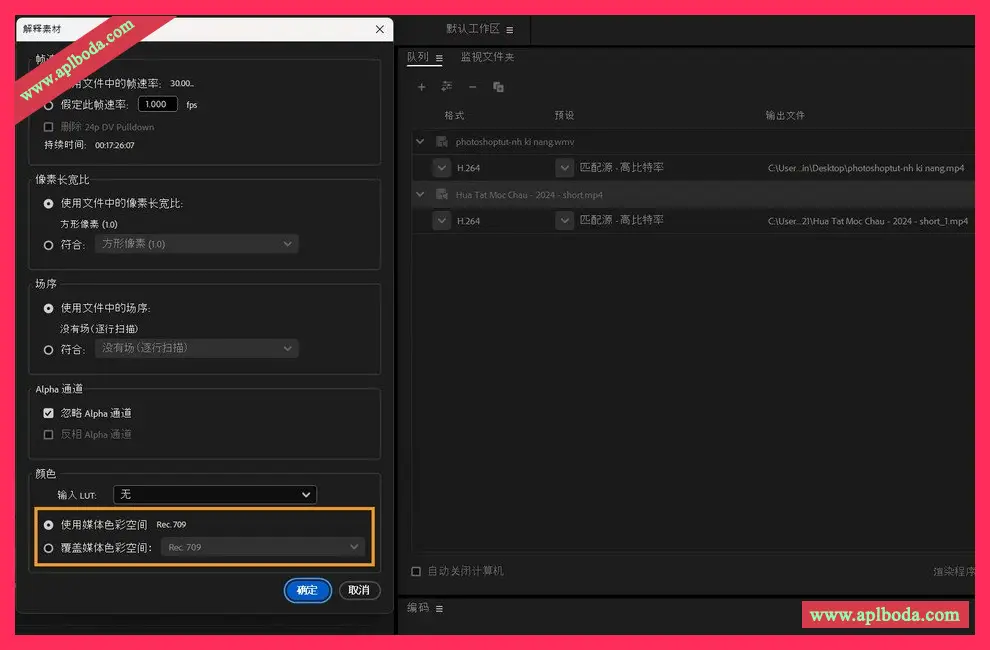Open the H.264 format dropdown
The width and height of the screenshot is (990, 650).
[441, 167]
